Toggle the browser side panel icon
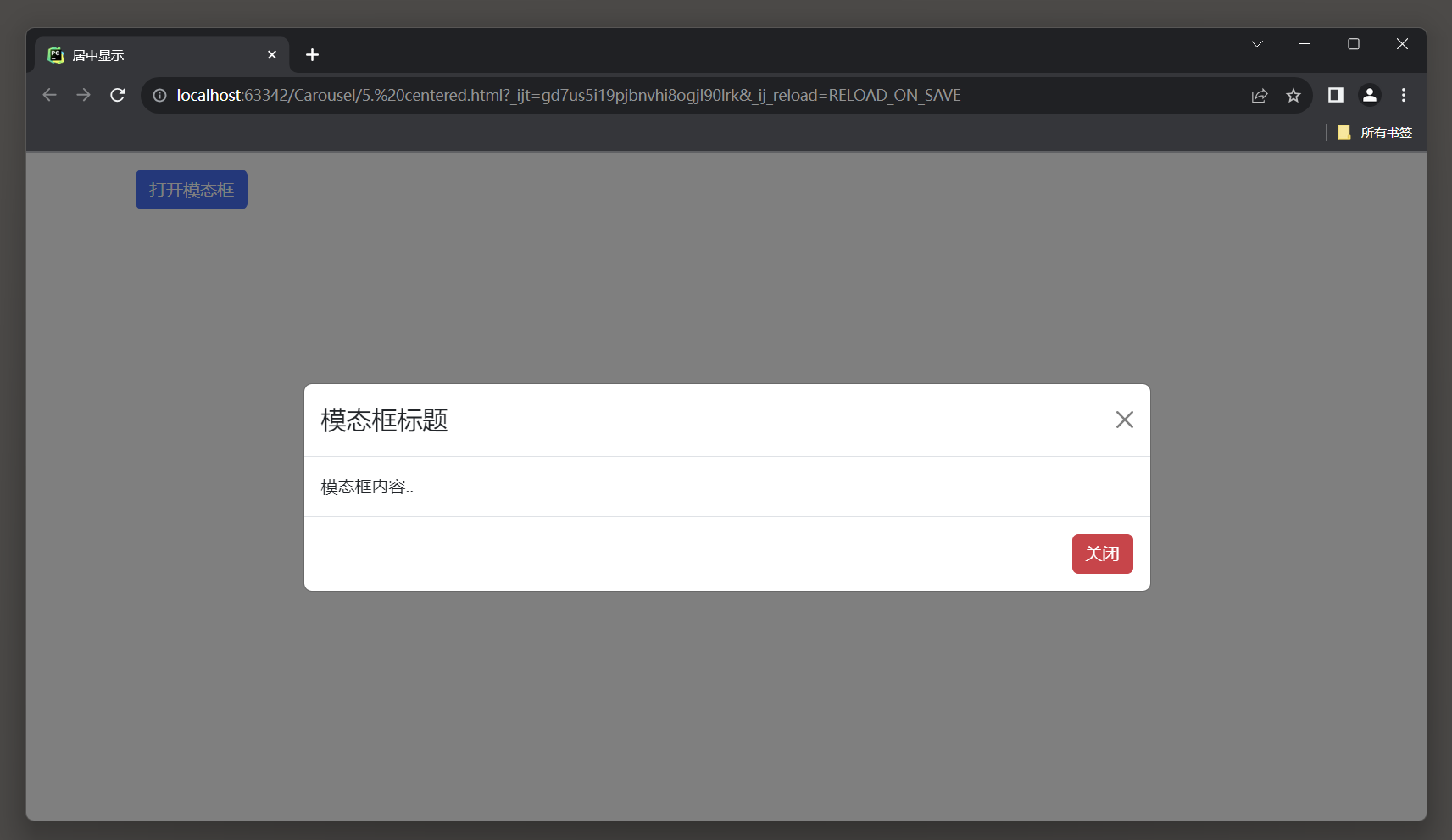 1336,95
